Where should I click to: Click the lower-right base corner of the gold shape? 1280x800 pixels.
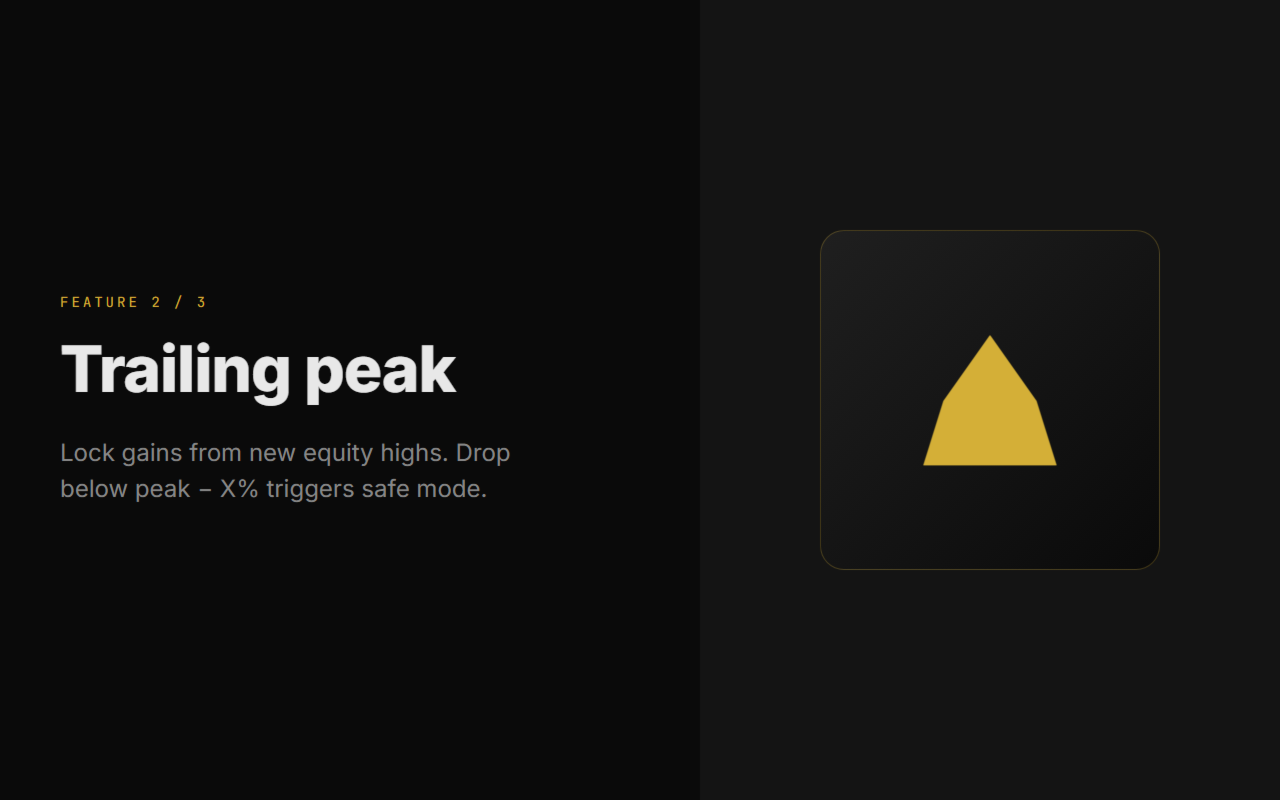point(1054,463)
